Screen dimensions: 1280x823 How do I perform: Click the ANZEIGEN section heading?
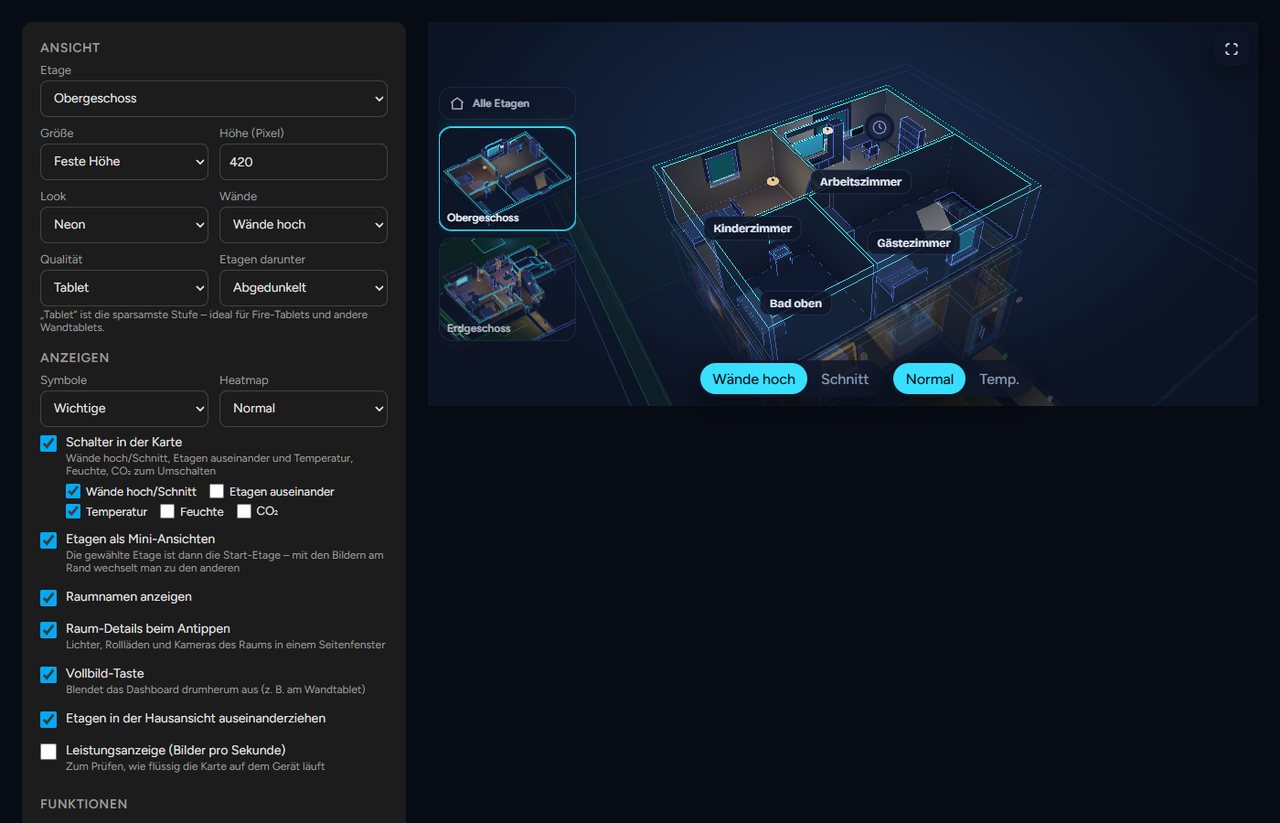click(x=75, y=358)
